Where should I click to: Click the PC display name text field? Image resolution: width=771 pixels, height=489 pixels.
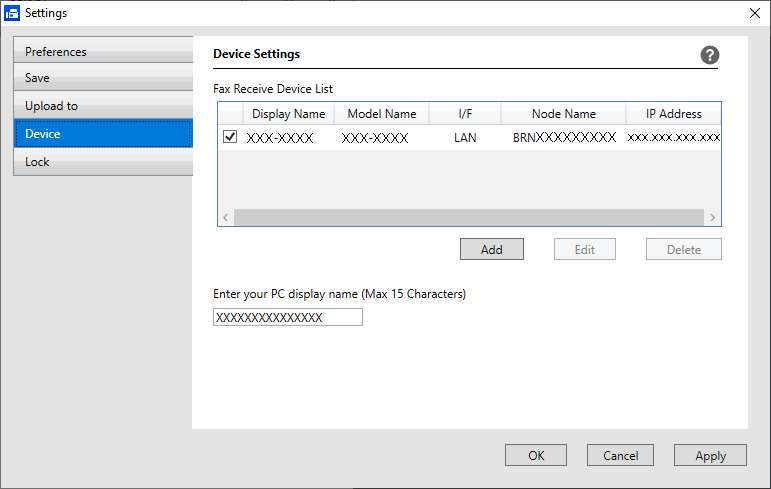288,317
